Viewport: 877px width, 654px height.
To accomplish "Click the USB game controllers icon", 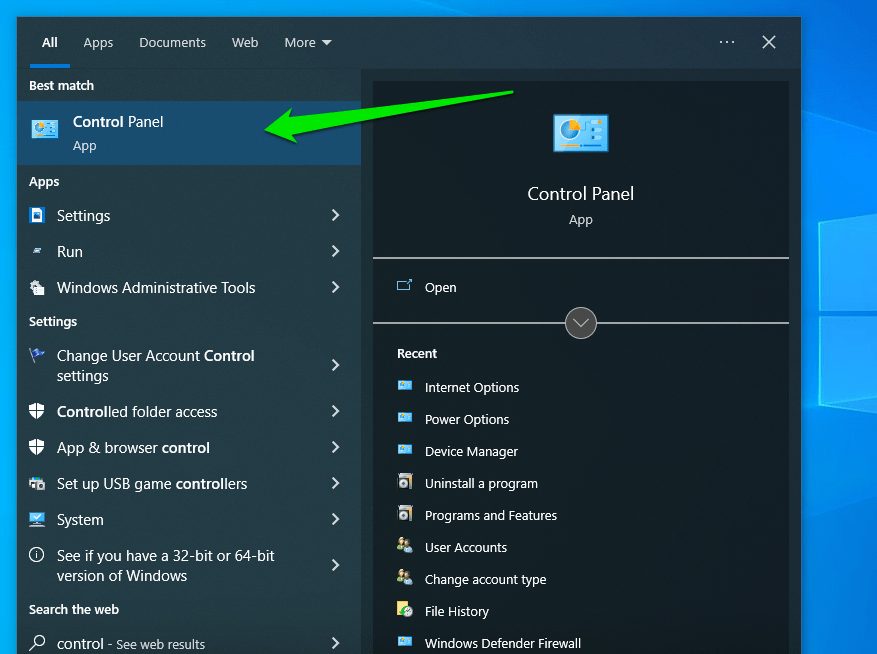I will pyautogui.click(x=38, y=484).
